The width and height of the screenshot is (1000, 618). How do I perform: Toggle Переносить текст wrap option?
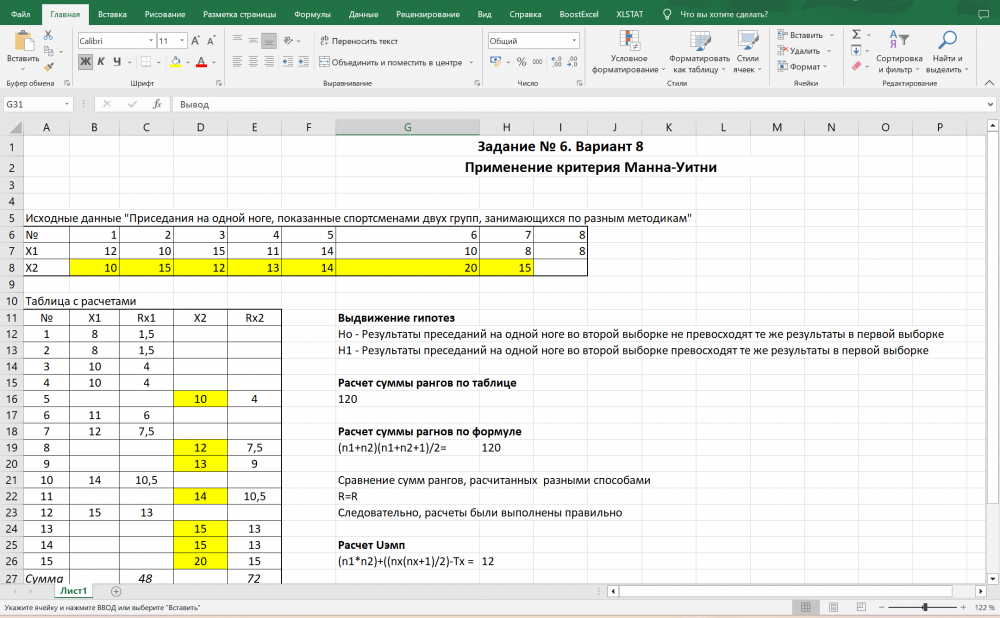click(357, 41)
